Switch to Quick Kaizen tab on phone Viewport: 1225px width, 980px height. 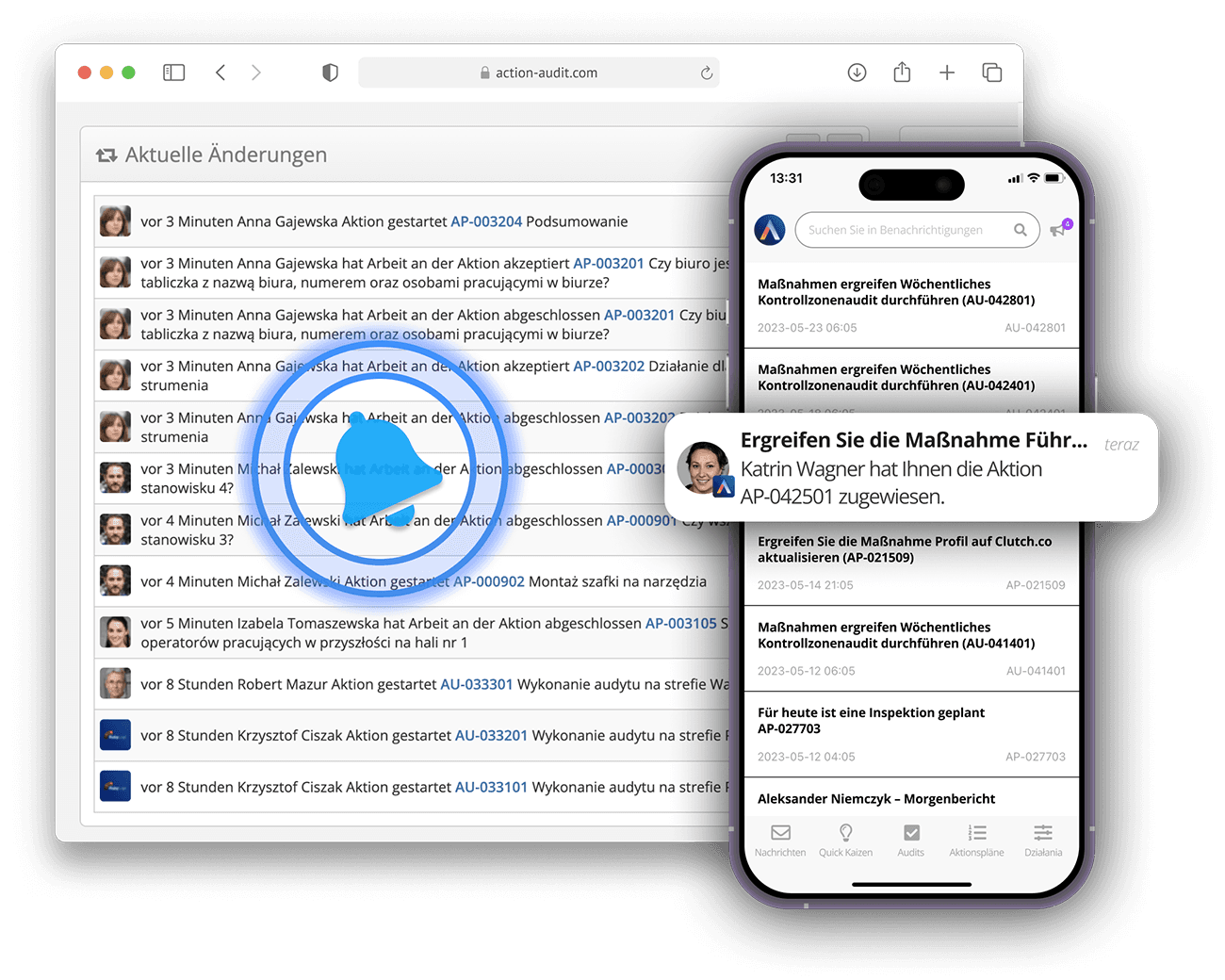pyautogui.click(x=845, y=841)
